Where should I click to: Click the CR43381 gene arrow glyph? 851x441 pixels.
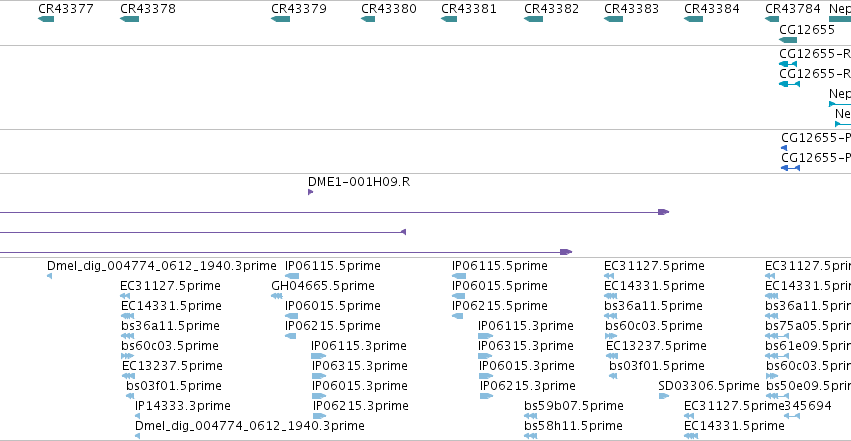tap(449, 19)
